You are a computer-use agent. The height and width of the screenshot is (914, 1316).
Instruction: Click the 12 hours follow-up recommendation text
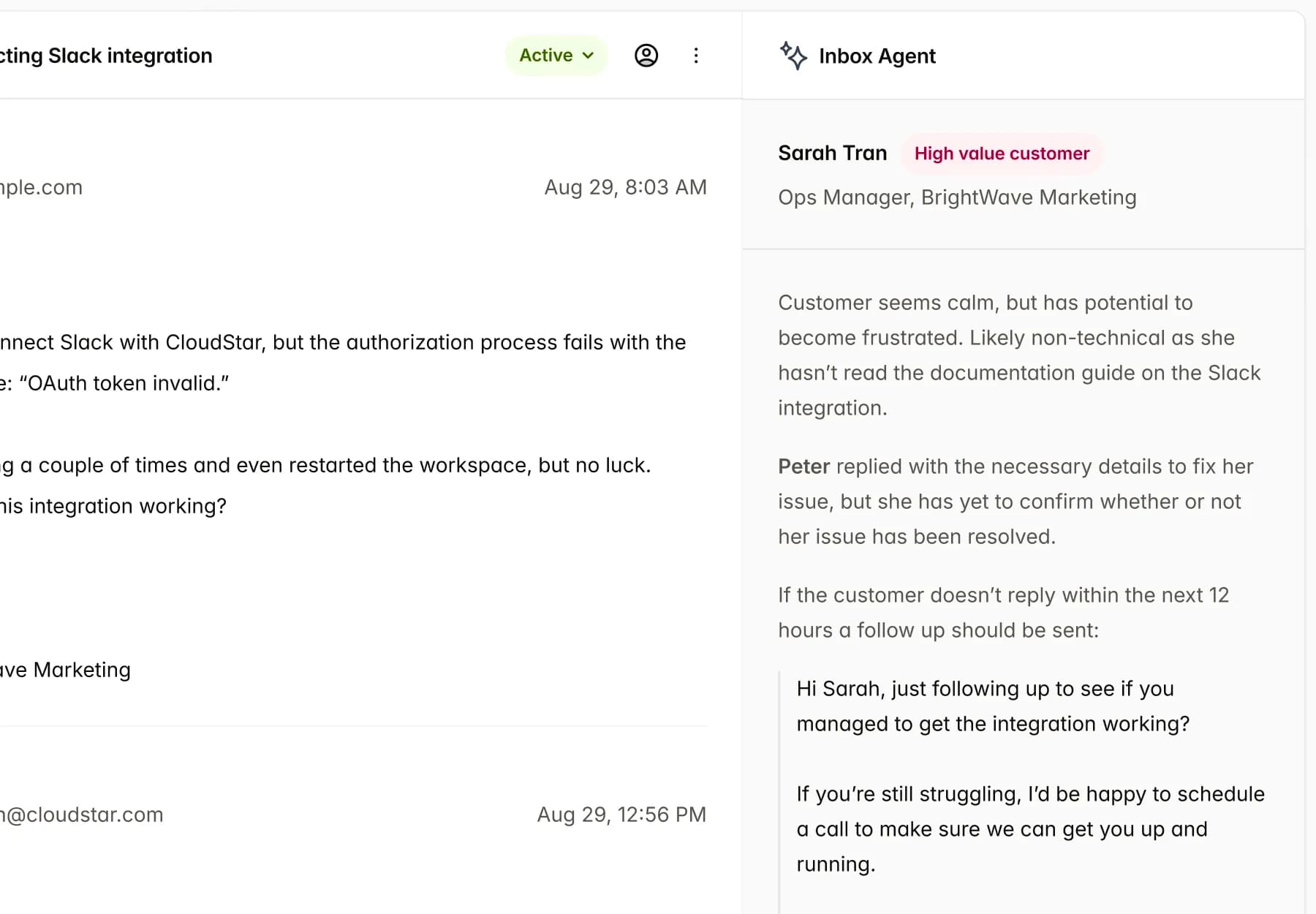(1002, 613)
